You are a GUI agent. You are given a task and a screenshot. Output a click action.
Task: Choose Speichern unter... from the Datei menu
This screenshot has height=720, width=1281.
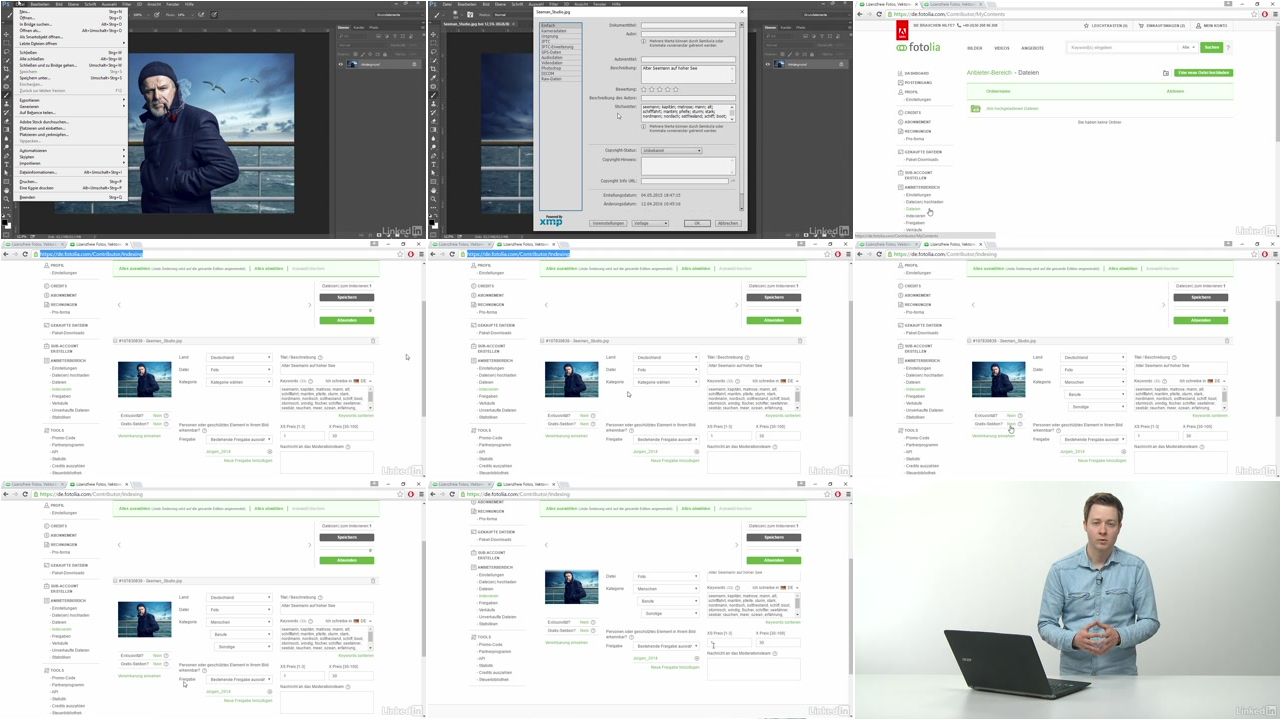point(70,78)
